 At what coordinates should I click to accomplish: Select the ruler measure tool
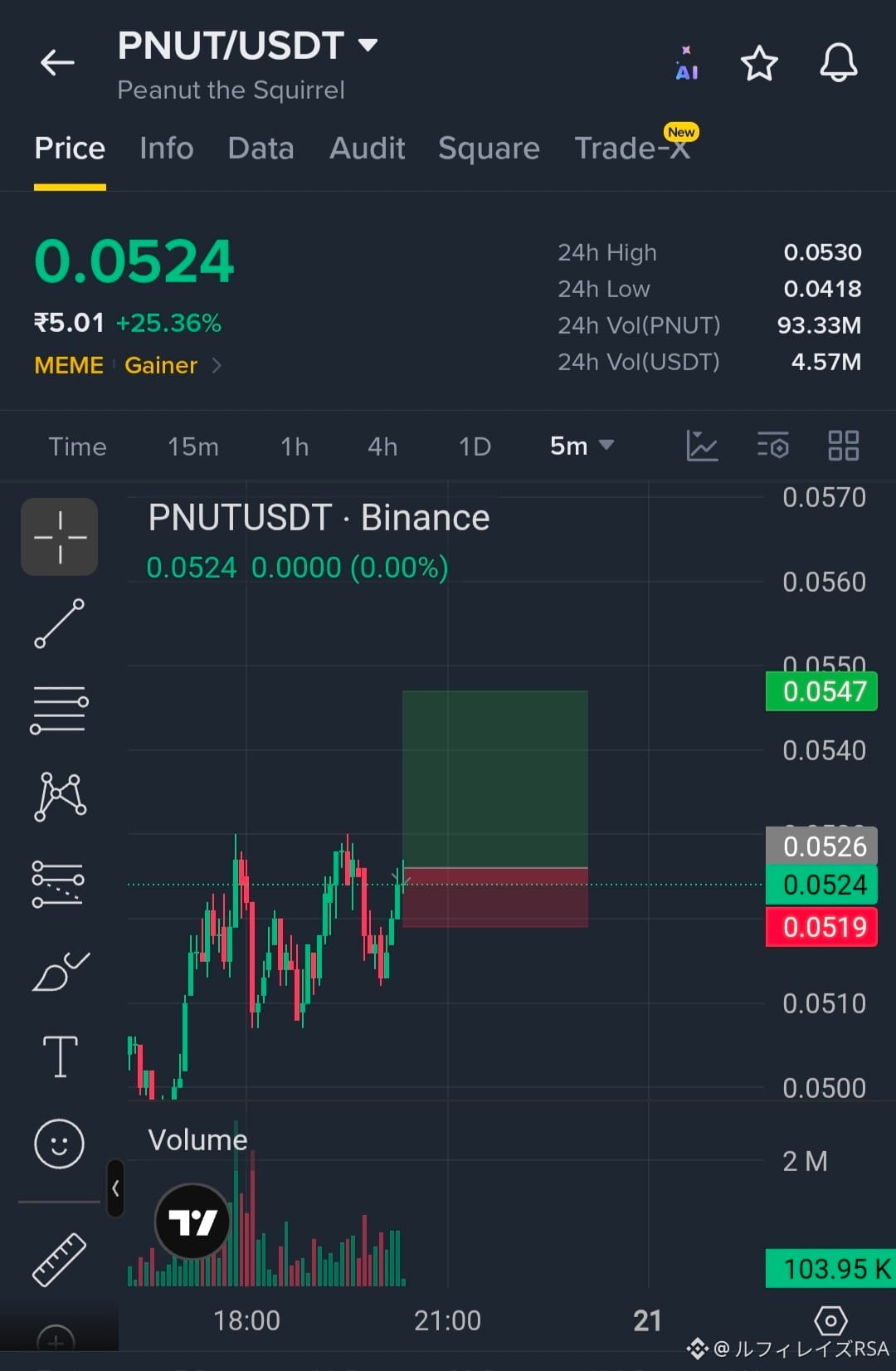pos(59,1260)
